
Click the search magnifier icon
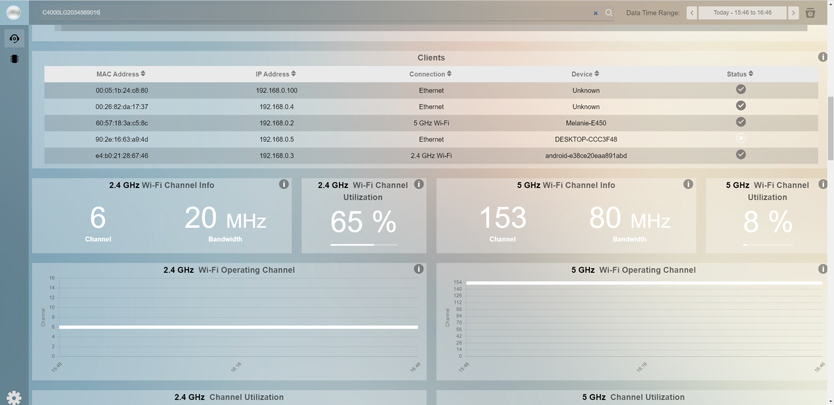[608, 13]
